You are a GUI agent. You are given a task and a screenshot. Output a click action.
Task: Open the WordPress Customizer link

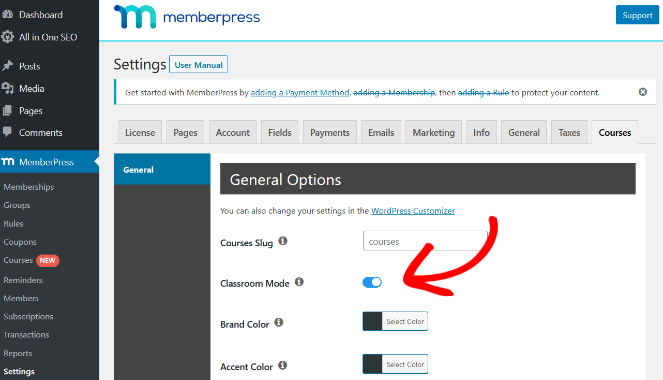[413, 211]
